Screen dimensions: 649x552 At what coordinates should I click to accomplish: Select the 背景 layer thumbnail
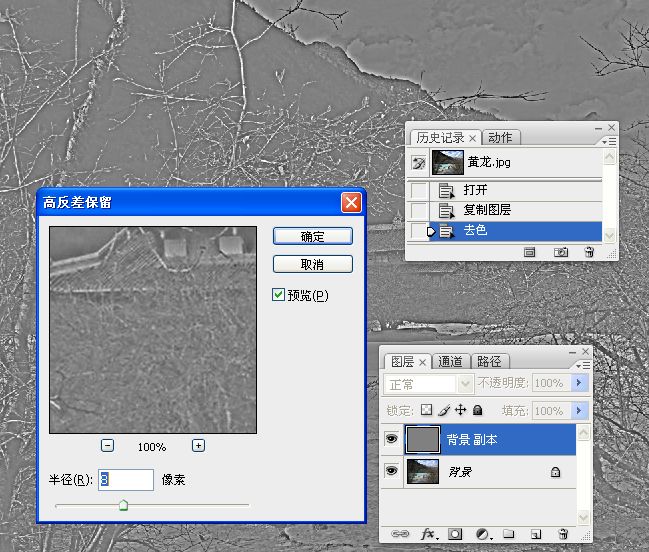(x=423, y=471)
